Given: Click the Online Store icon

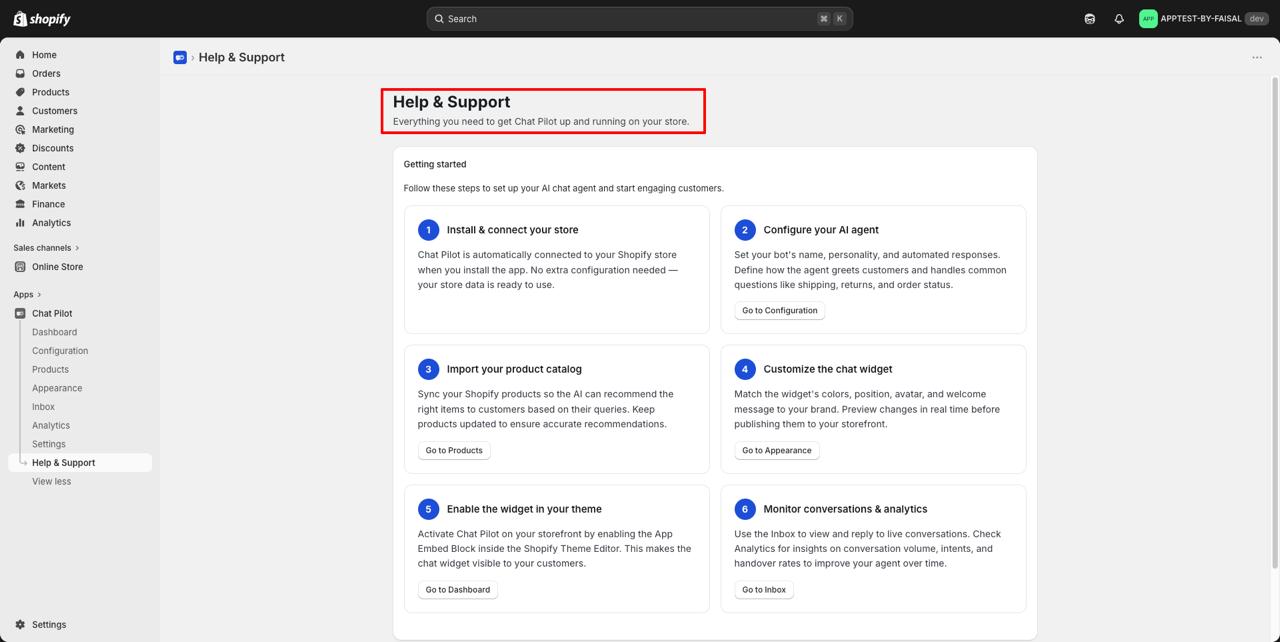Looking at the screenshot, I should [x=20, y=267].
